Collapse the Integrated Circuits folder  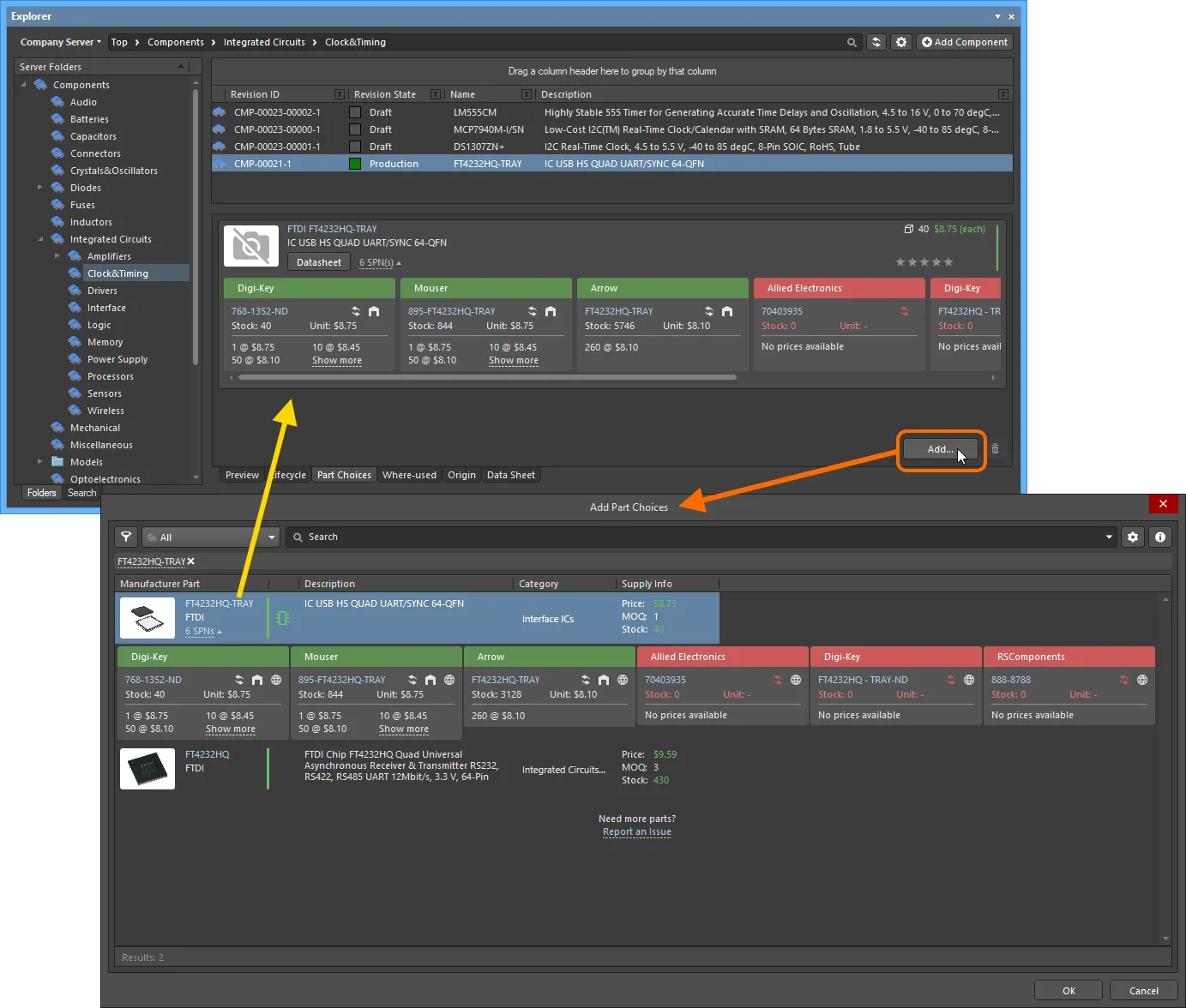coord(40,239)
